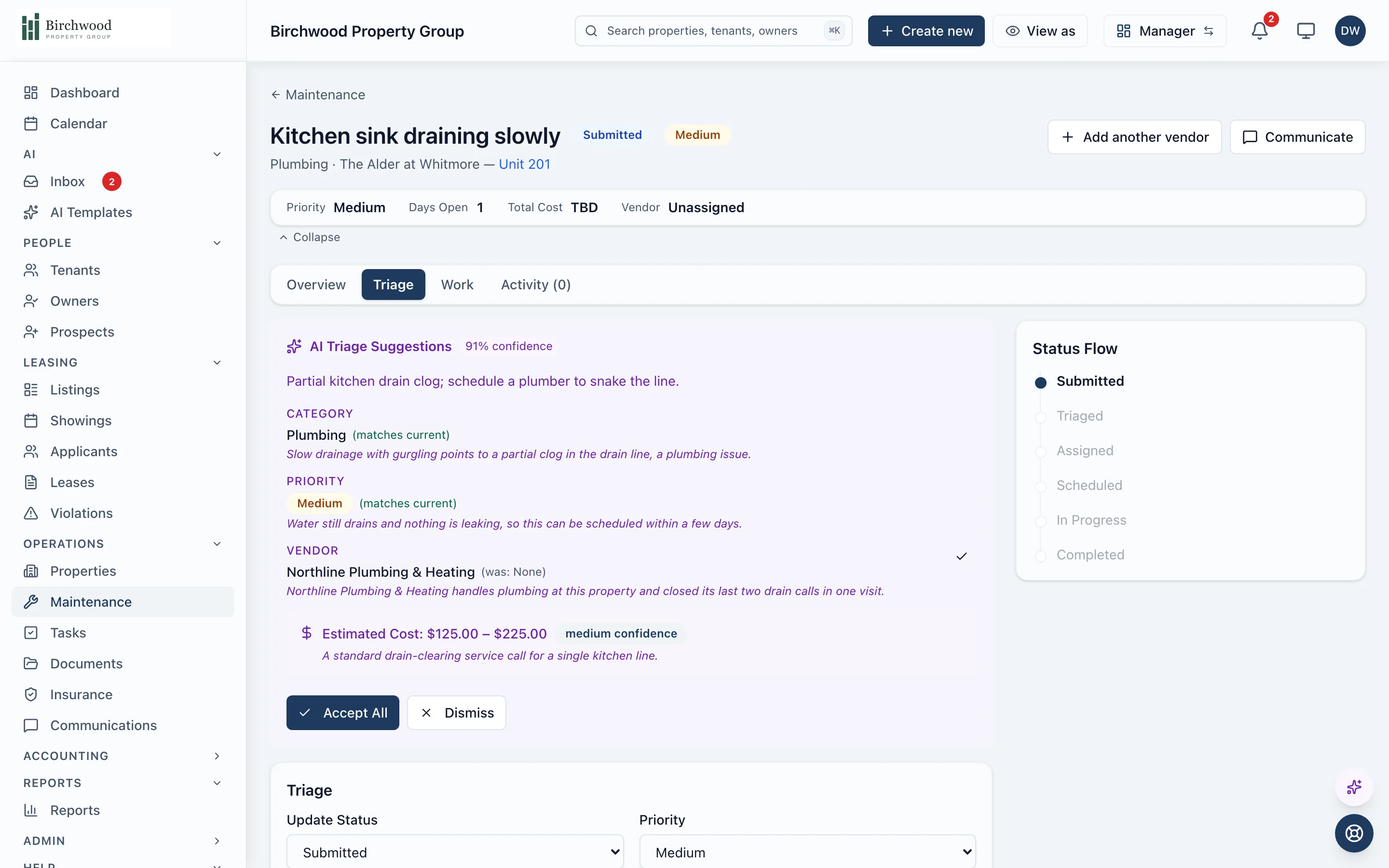Open Dashboard from the sidebar
The image size is (1389, 868).
123,93
